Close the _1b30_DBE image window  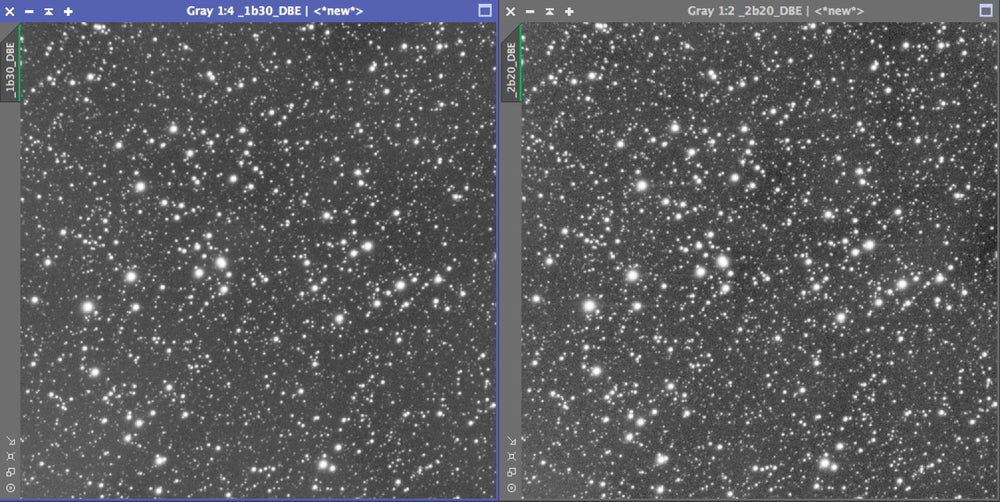tap(10, 11)
